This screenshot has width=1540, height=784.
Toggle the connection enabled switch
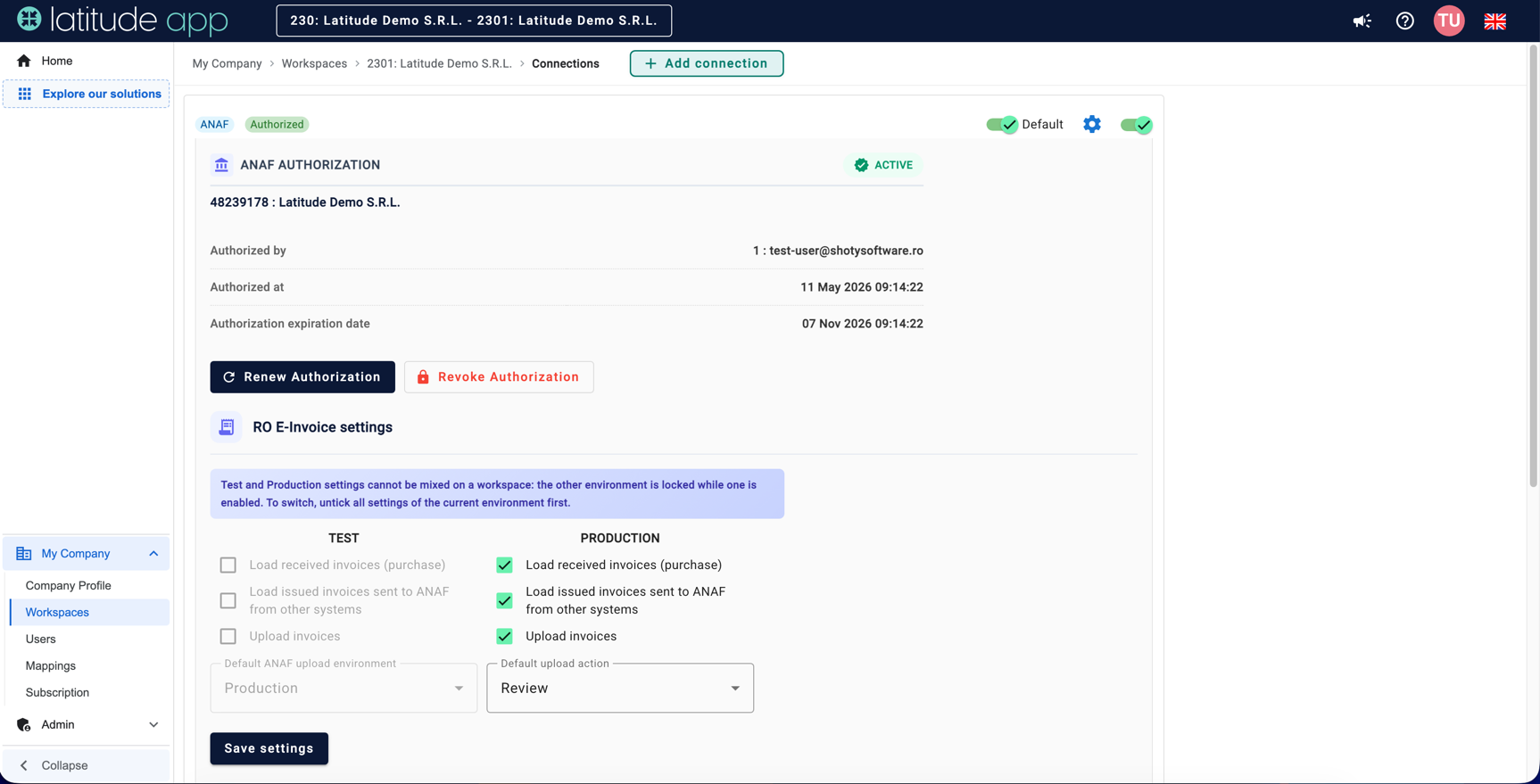point(1136,125)
